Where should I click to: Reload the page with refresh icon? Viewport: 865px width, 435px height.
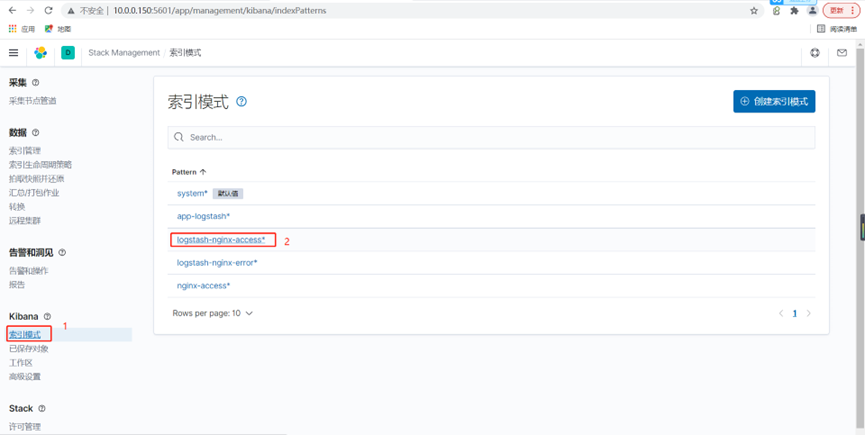(49, 10)
